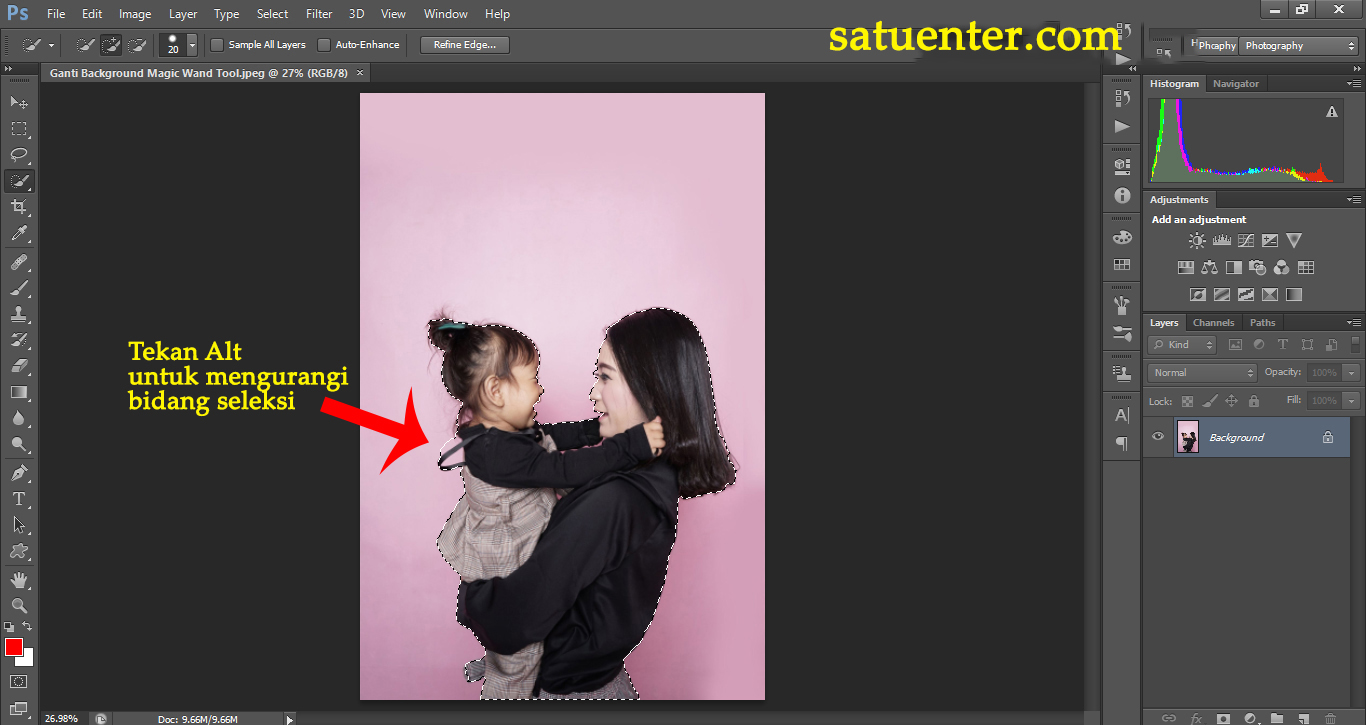Click the Background layer thumbnail
The width and height of the screenshot is (1366, 725).
coord(1188,437)
